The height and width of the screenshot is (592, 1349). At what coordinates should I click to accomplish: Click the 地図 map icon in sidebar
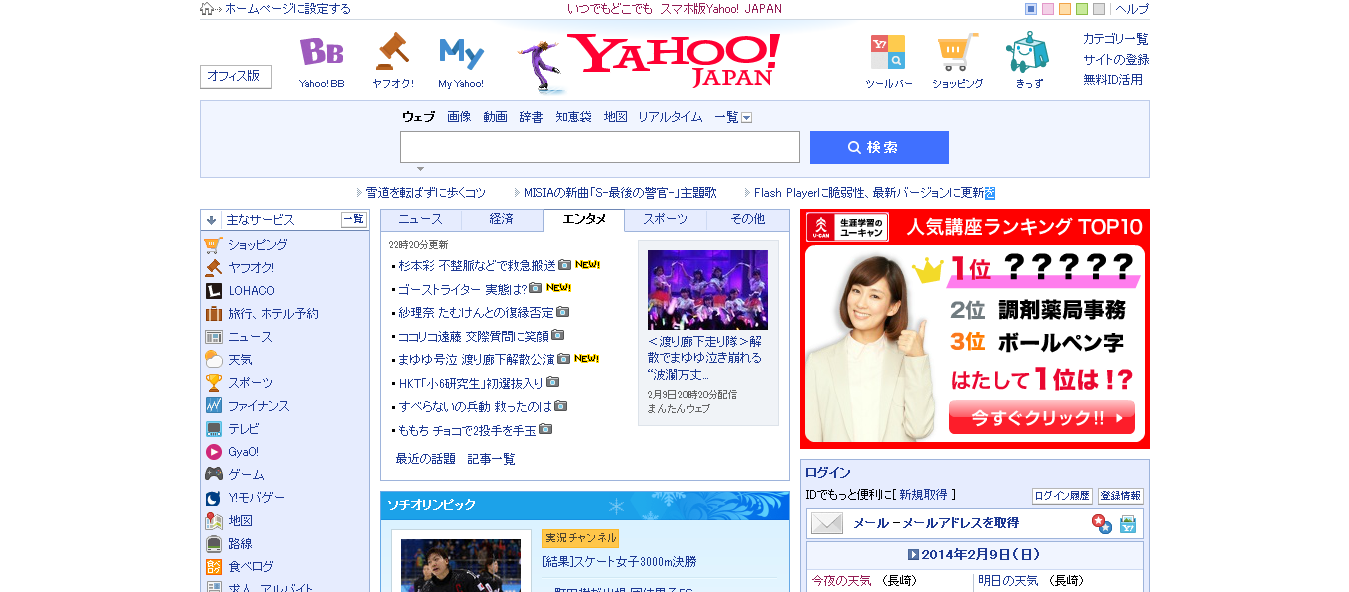pyautogui.click(x=213, y=521)
